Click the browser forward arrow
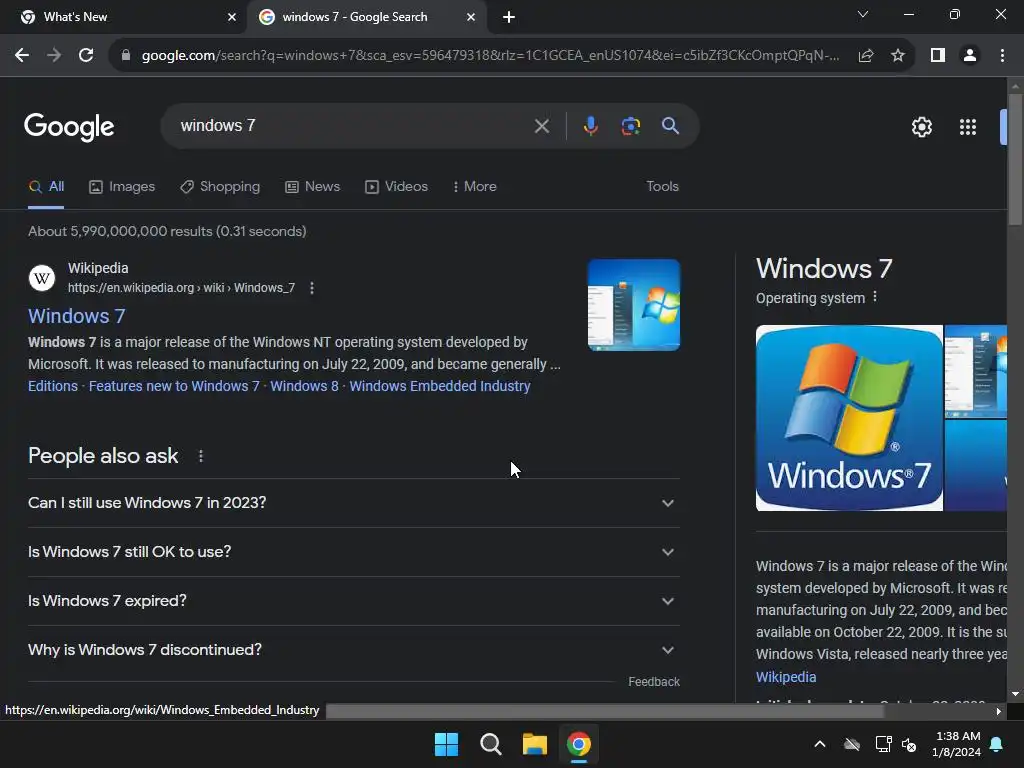 tap(54, 56)
